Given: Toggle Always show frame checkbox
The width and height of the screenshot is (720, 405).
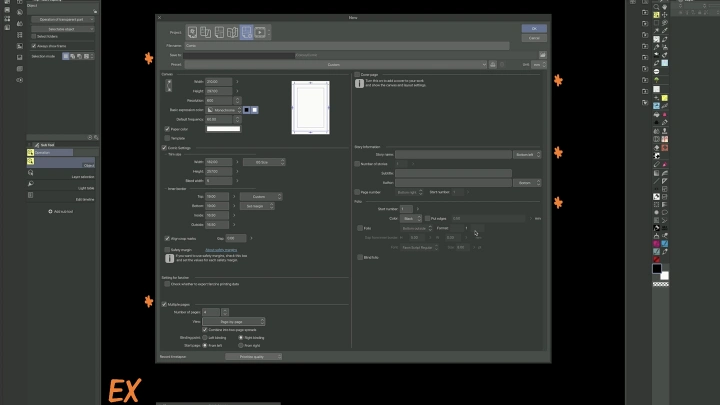Looking at the screenshot, I should [34, 46].
